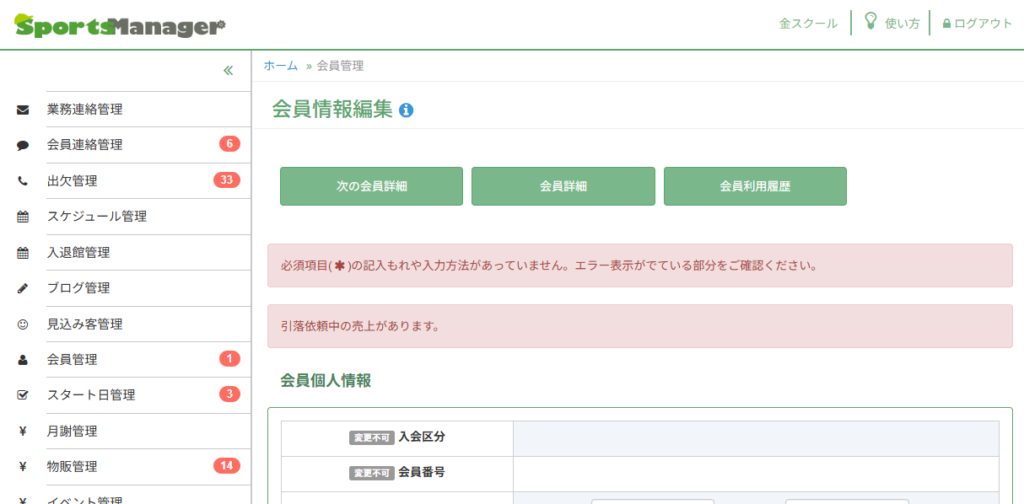Click the person icon for 会員管理
This screenshot has height=504, width=1024.
(x=23, y=360)
